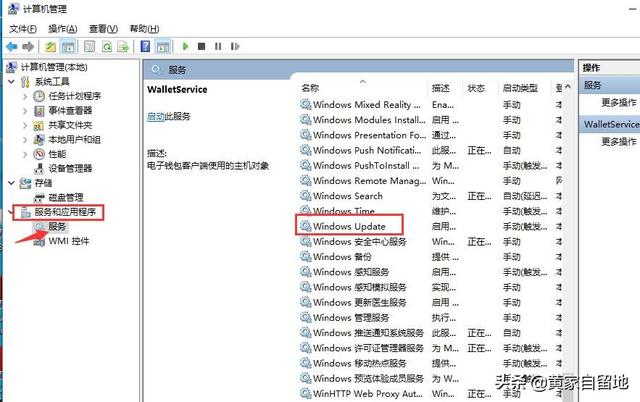Open the 文件(F) menu

coord(23,29)
